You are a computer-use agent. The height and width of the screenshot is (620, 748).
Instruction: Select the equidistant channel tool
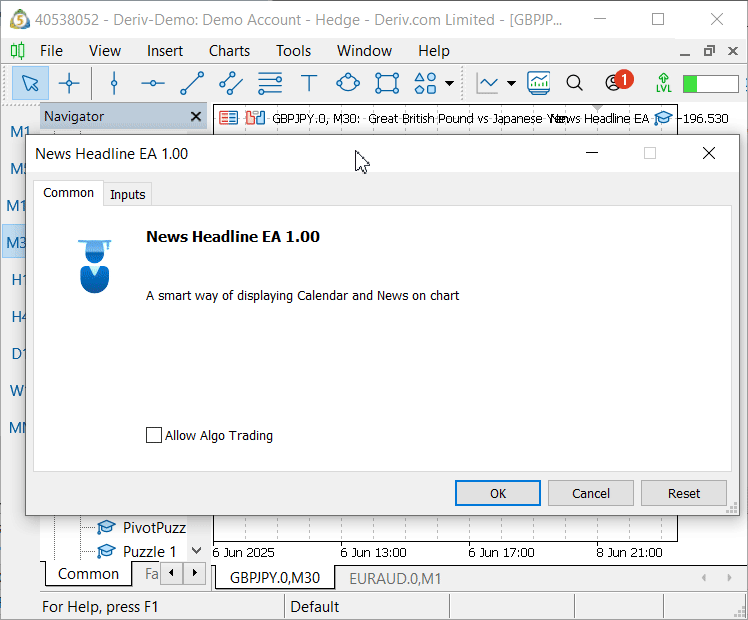point(231,83)
